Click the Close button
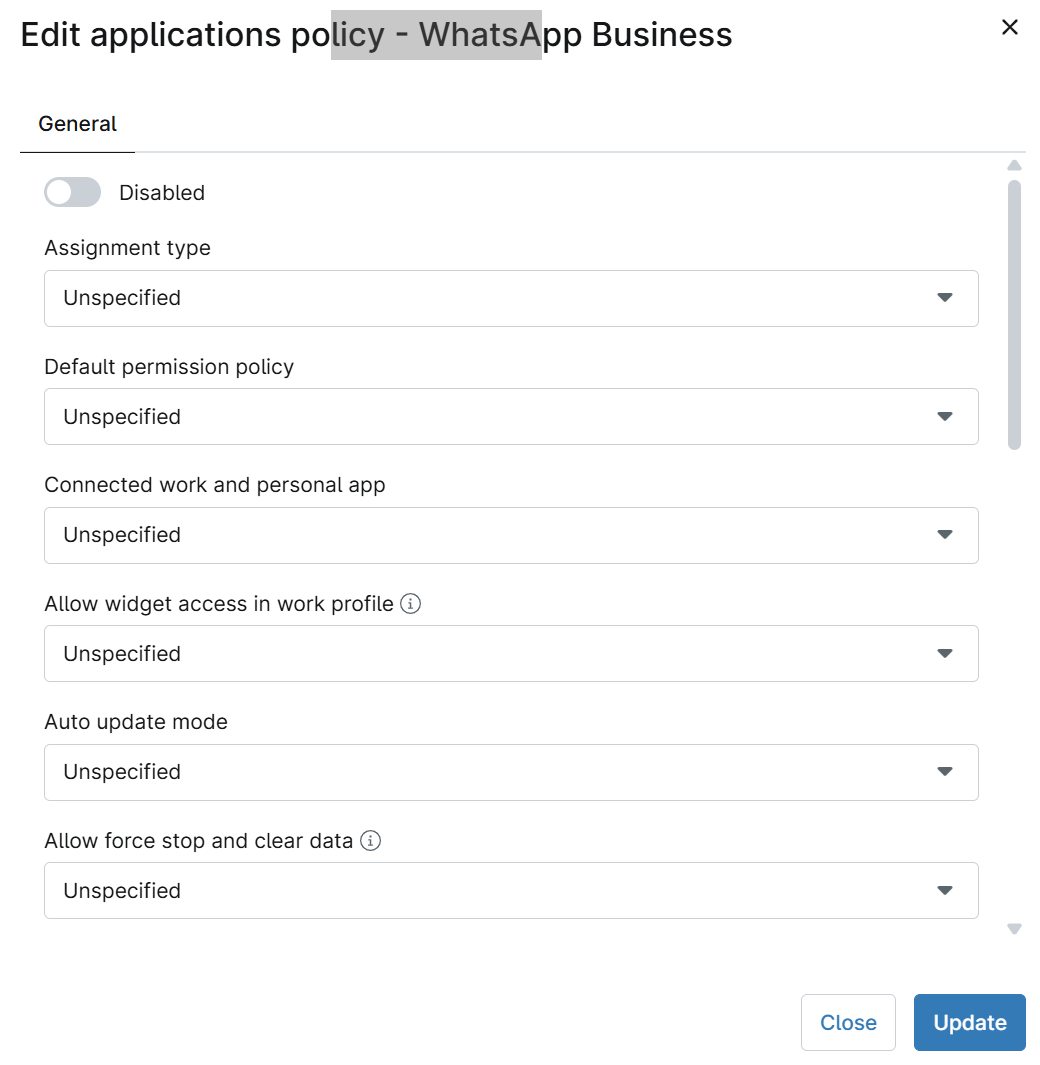Image resolution: width=1040 pixels, height=1065 pixels. click(x=848, y=1022)
